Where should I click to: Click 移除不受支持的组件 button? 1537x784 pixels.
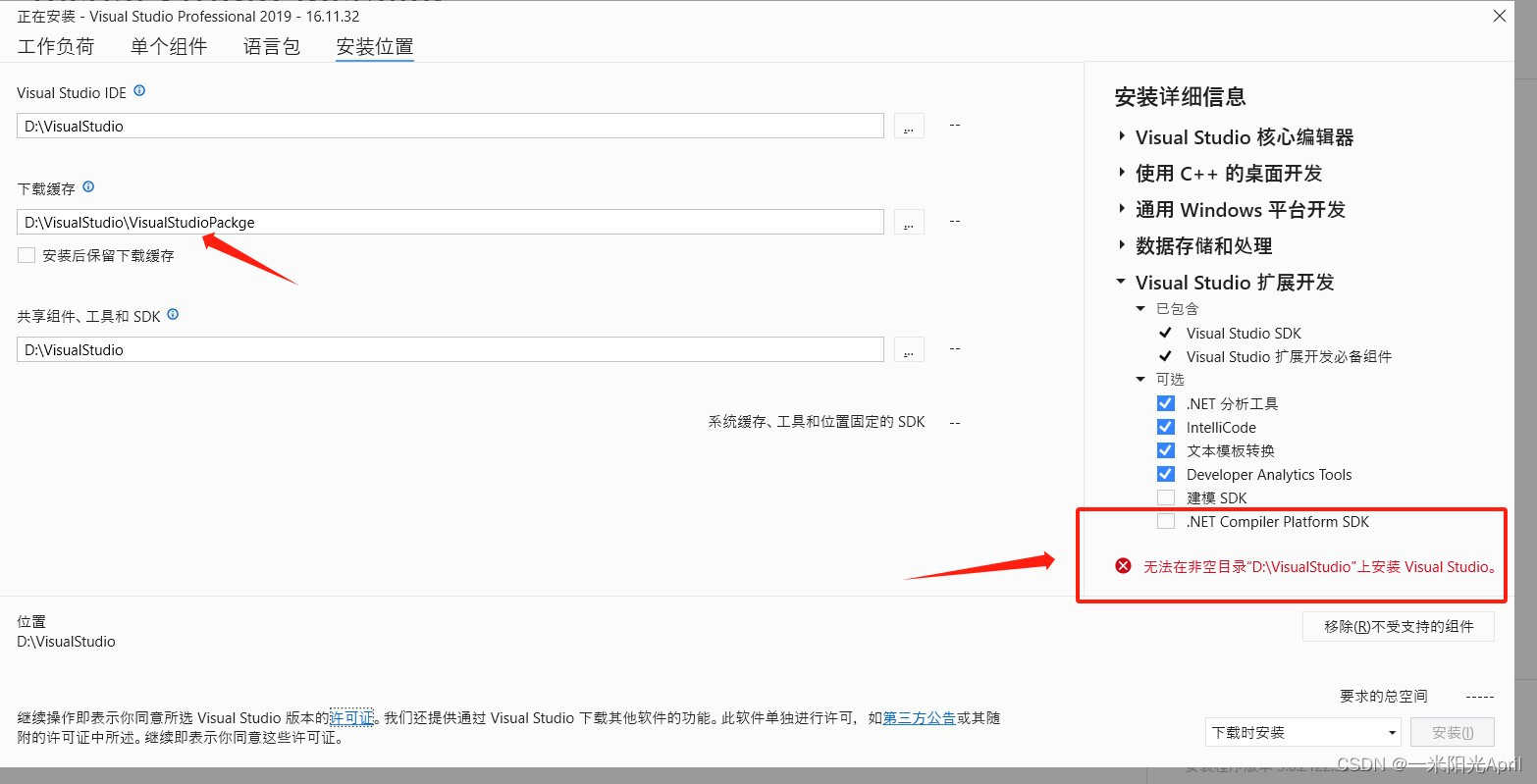[1399, 626]
